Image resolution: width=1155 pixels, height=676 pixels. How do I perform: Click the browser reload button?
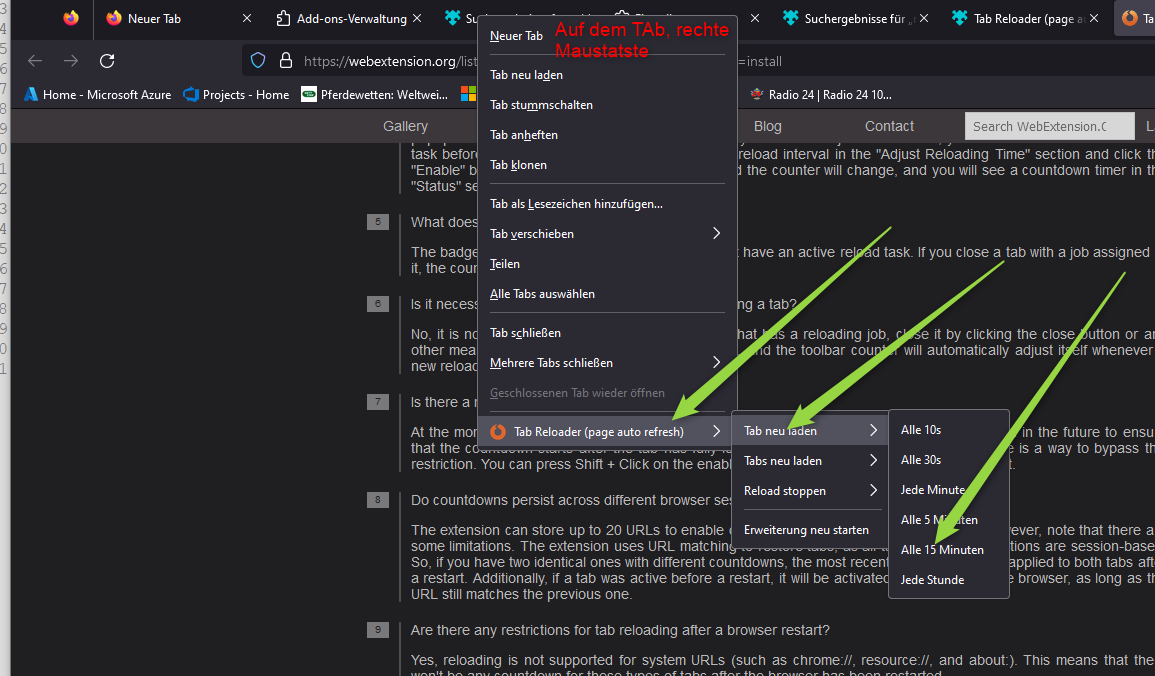tap(107, 61)
